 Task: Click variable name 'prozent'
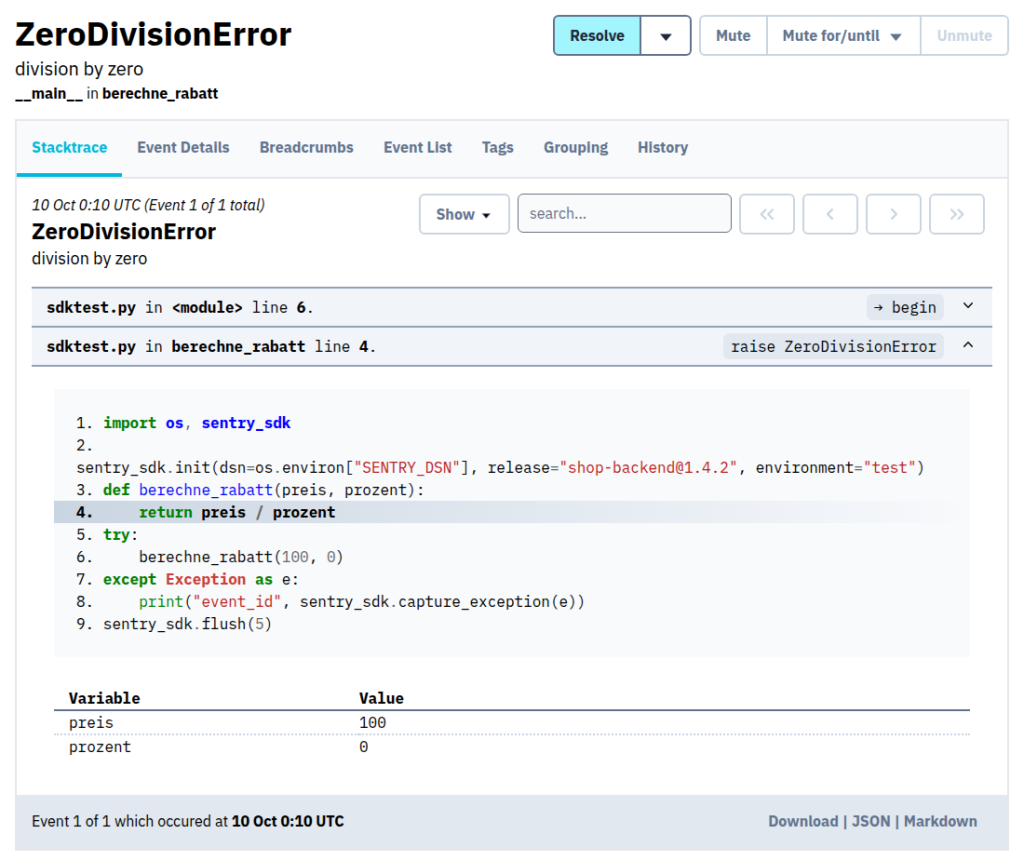pyautogui.click(x=100, y=747)
